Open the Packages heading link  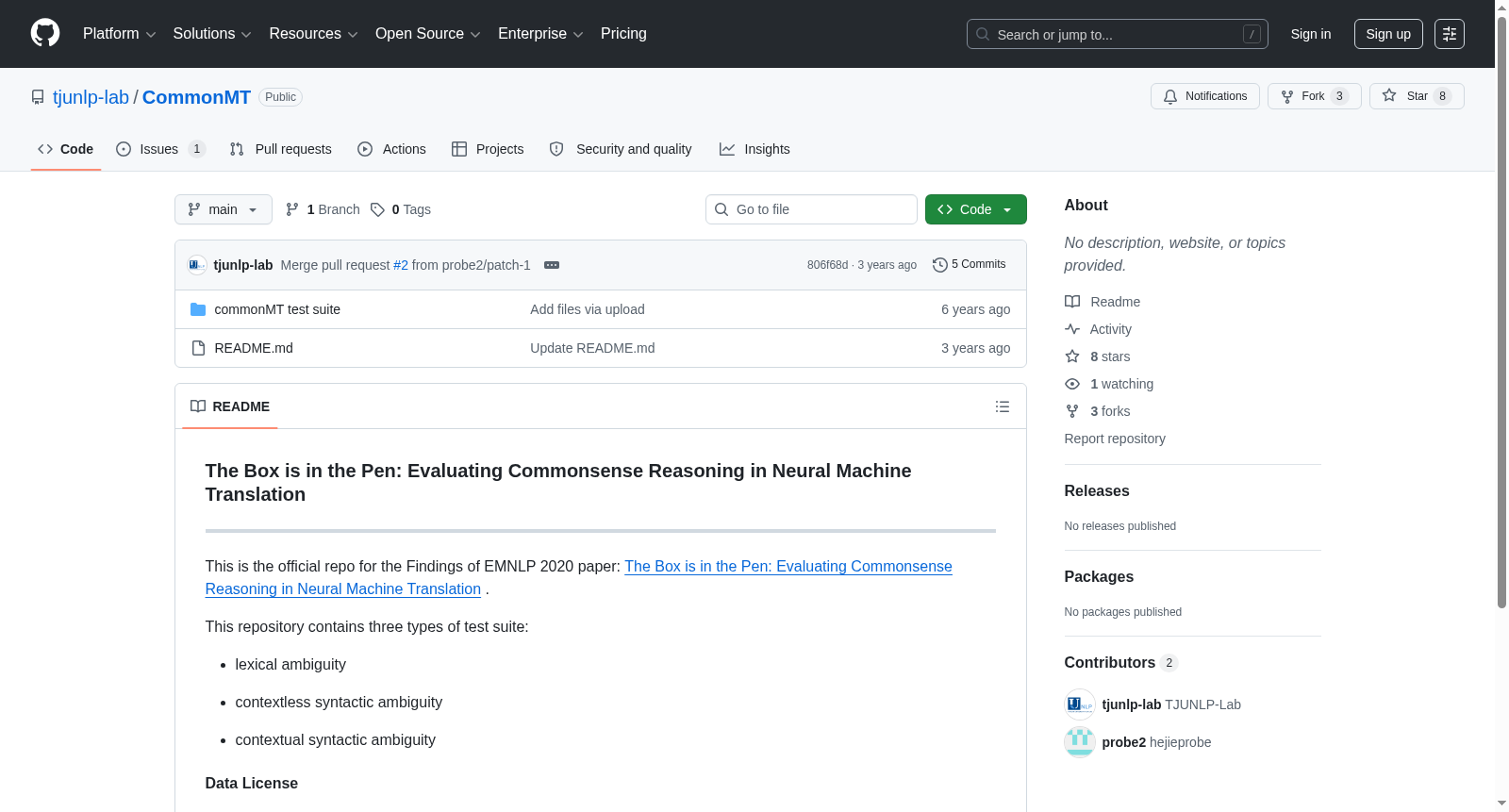[1099, 576]
